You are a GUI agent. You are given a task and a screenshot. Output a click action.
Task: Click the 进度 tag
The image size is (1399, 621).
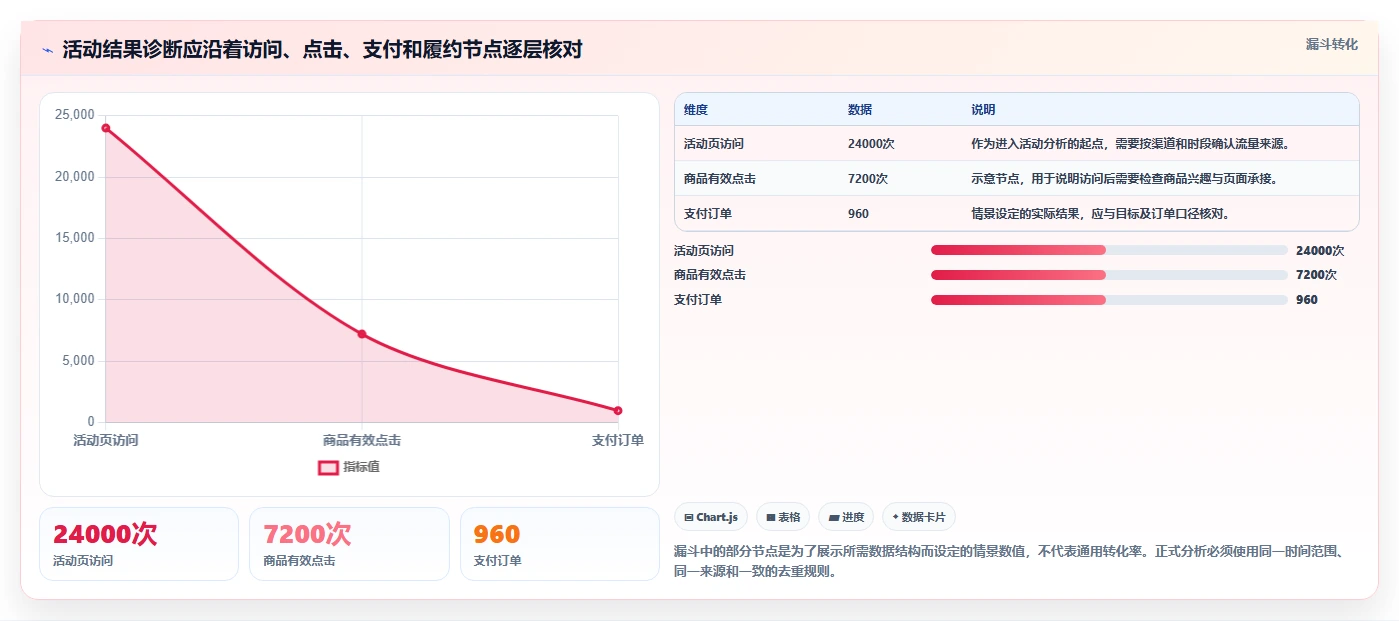point(846,517)
